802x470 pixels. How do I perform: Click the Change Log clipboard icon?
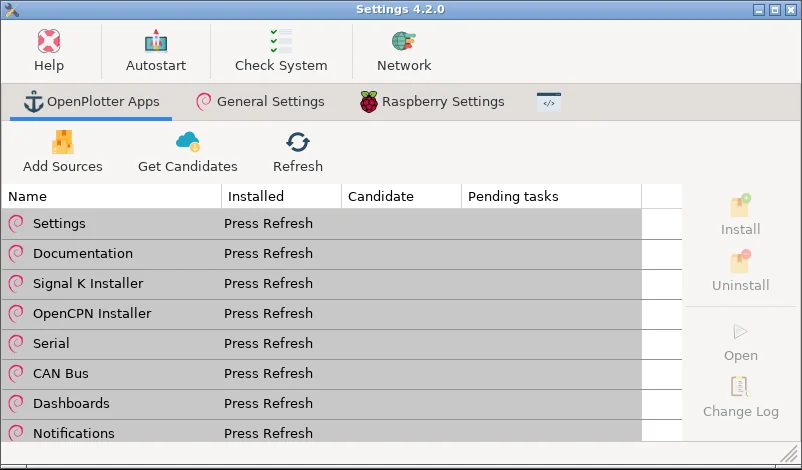(740, 387)
